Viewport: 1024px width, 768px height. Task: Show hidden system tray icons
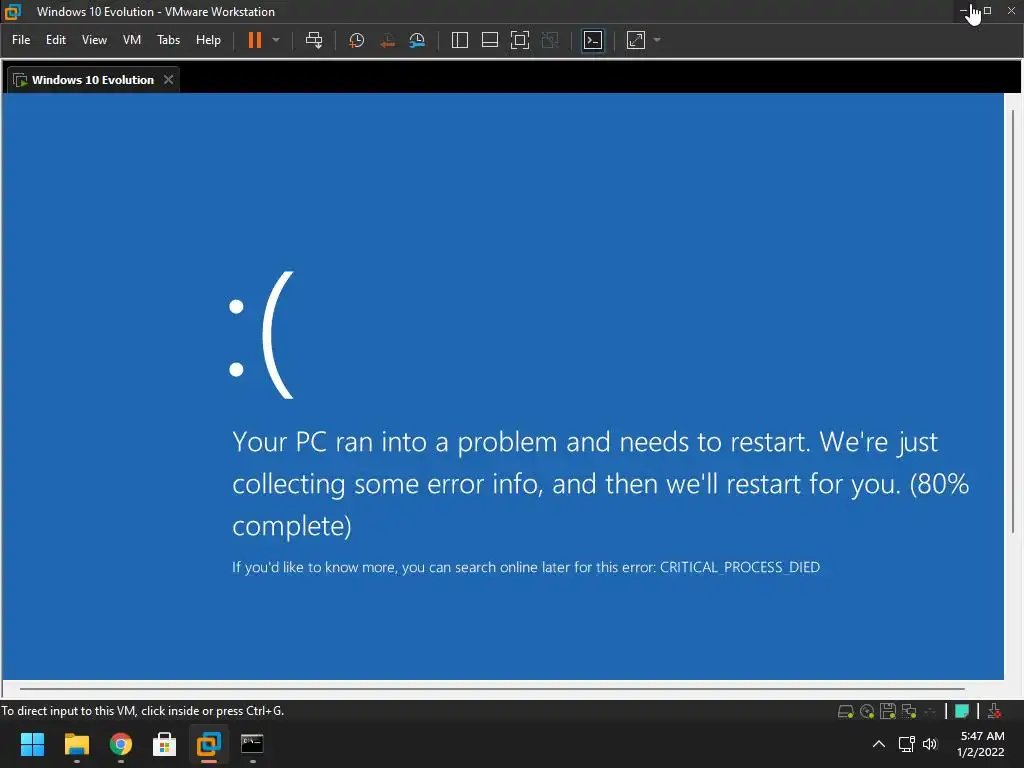click(x=879, y=744)
